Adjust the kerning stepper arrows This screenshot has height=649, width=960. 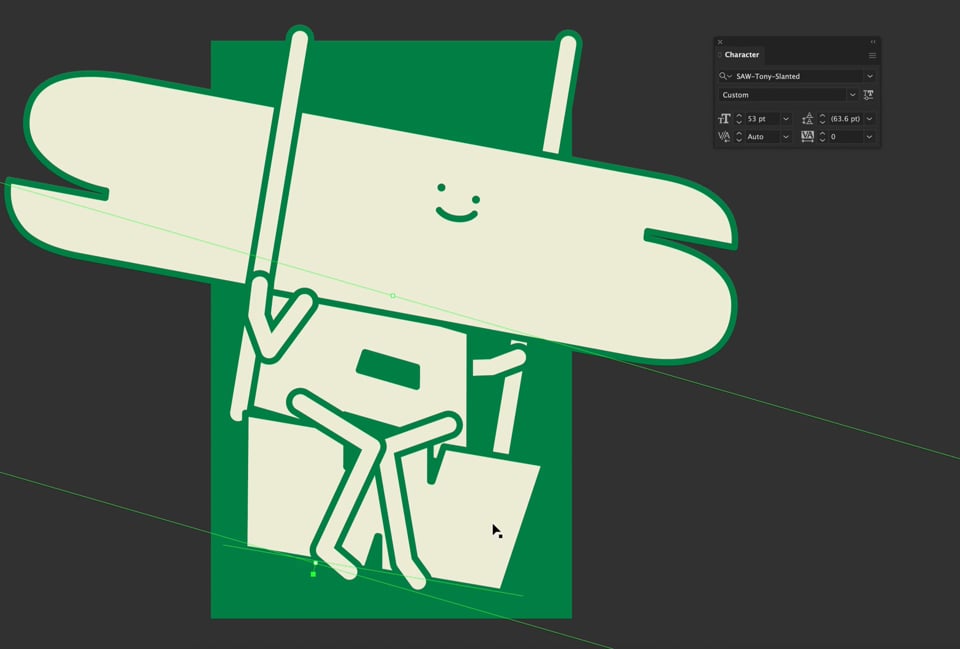[x=739, y=137]
